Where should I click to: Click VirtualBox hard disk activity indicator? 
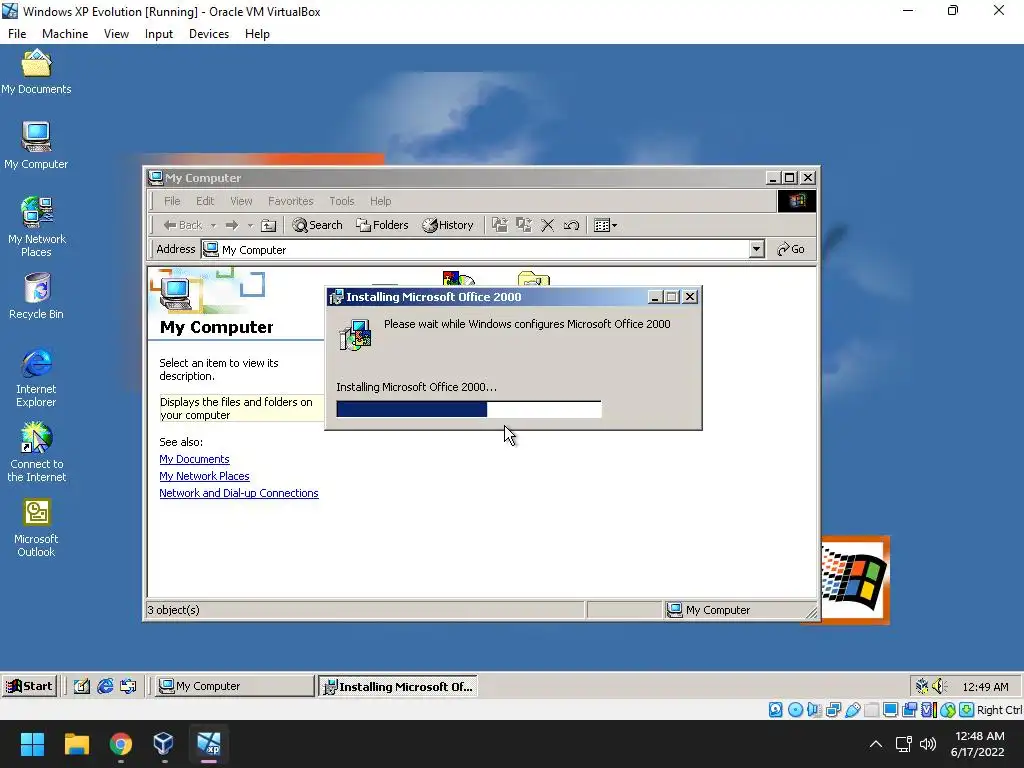pyautogui.click(x=776, y=709)
